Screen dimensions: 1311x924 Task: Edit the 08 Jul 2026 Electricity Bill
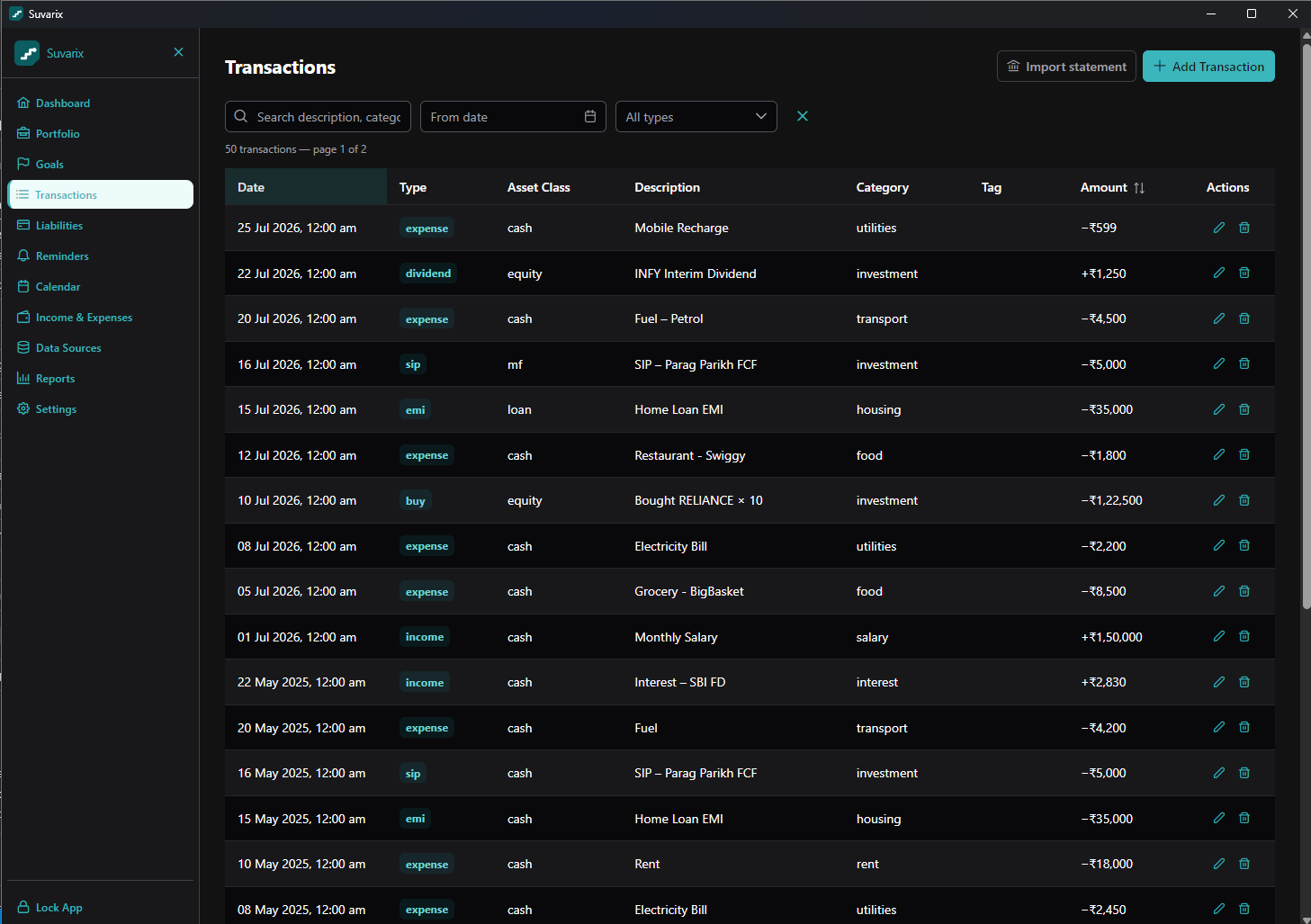[1219, 545]
